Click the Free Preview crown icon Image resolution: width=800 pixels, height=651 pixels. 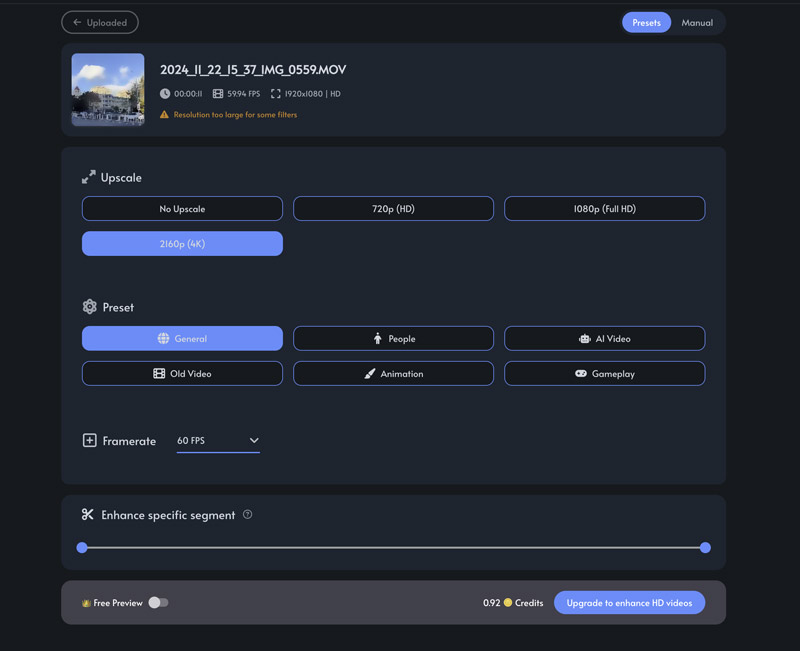click(x=86, y=603)
